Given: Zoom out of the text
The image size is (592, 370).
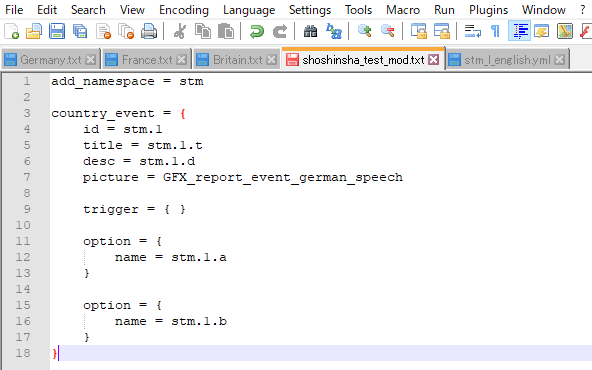Looking at the screenshot, I should coord(388,31).
